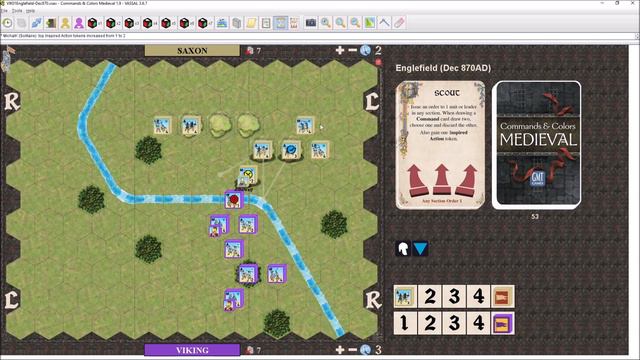Decrease the Viking token count with minus
Image resolution: width=640 pixels, height=360 pixels.
click(353, 350)
